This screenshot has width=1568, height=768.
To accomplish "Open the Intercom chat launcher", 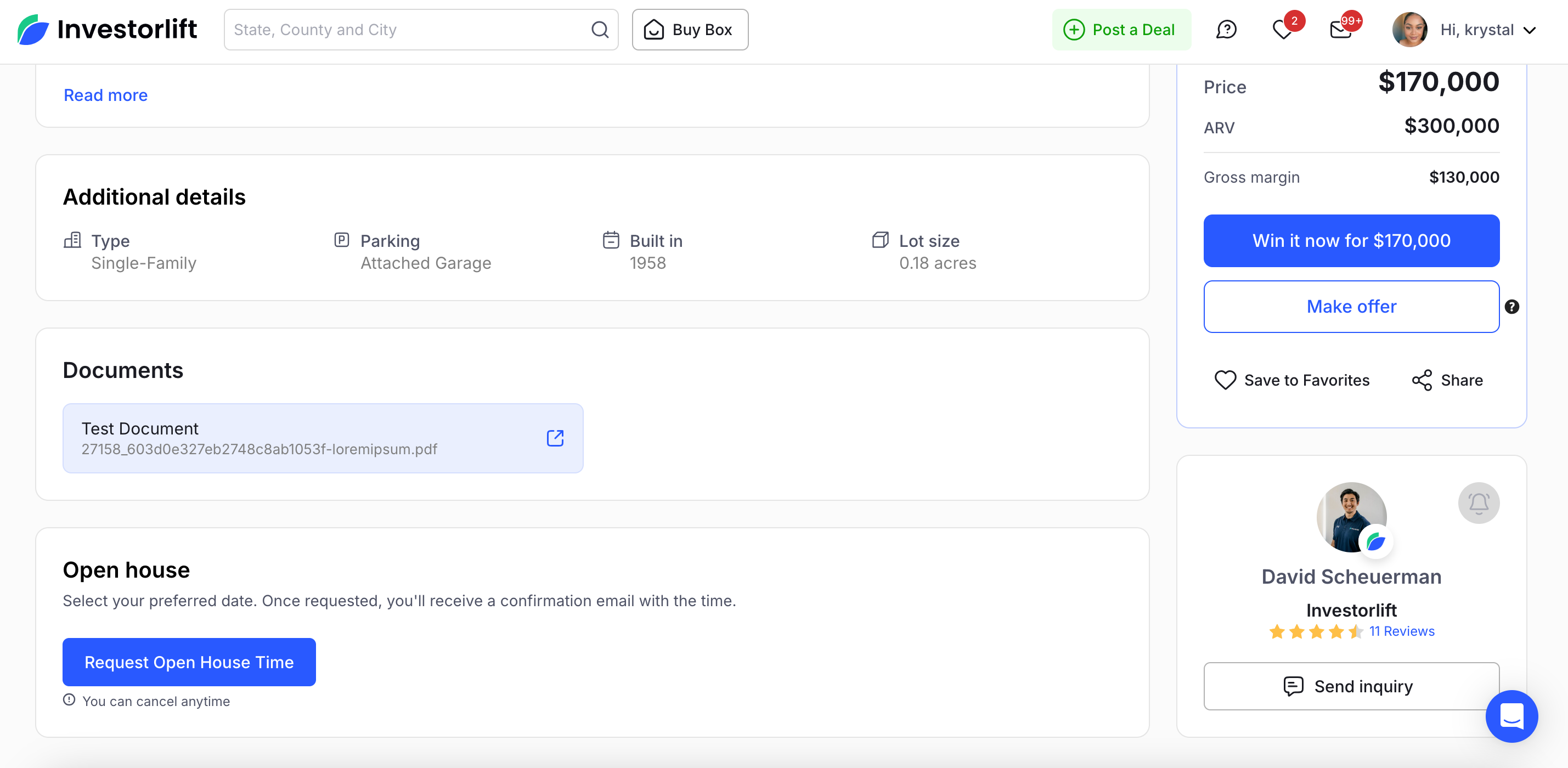I will (1511, 716).
